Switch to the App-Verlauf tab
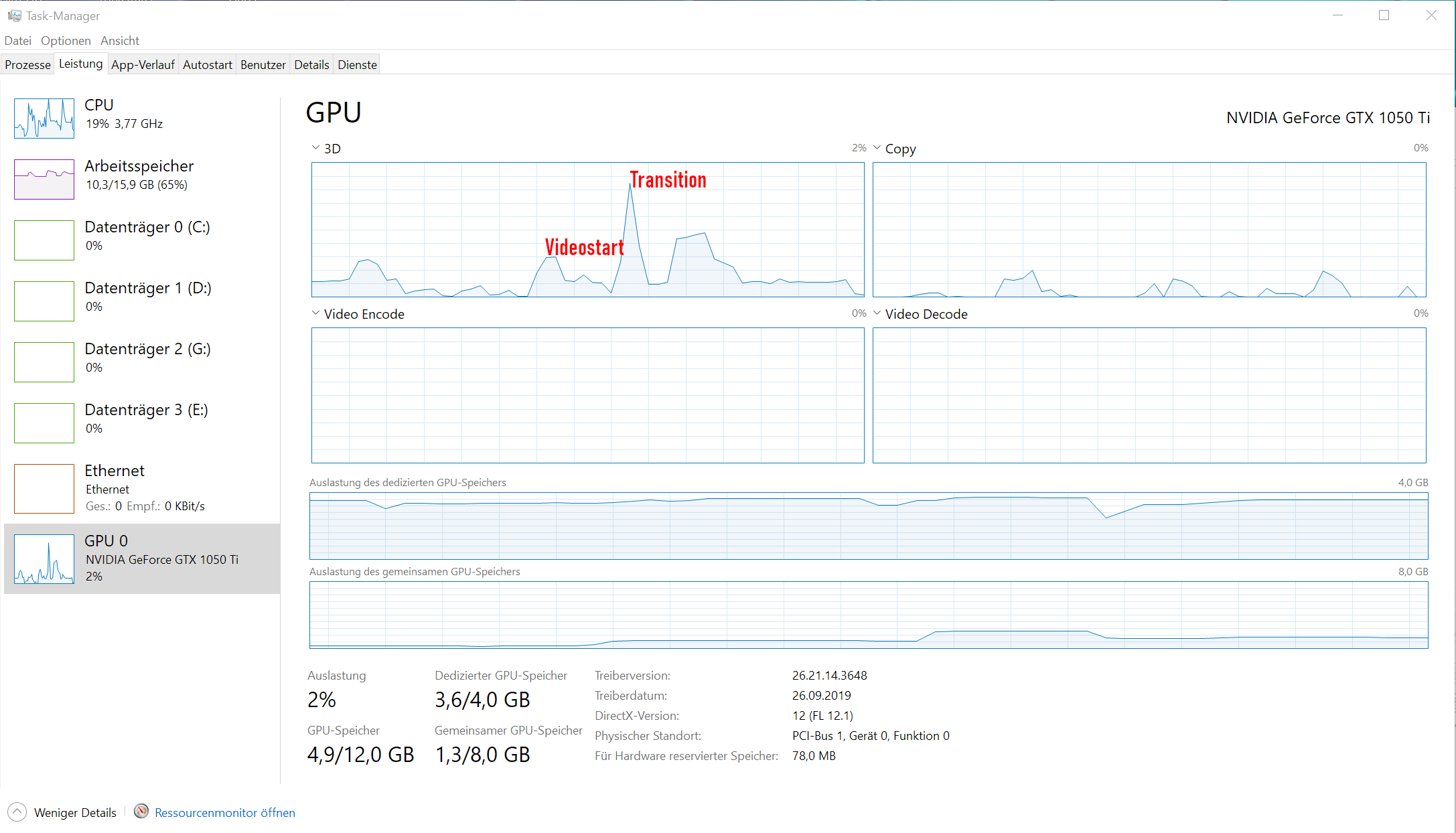Screen dimensions: 1456x833 143,65
